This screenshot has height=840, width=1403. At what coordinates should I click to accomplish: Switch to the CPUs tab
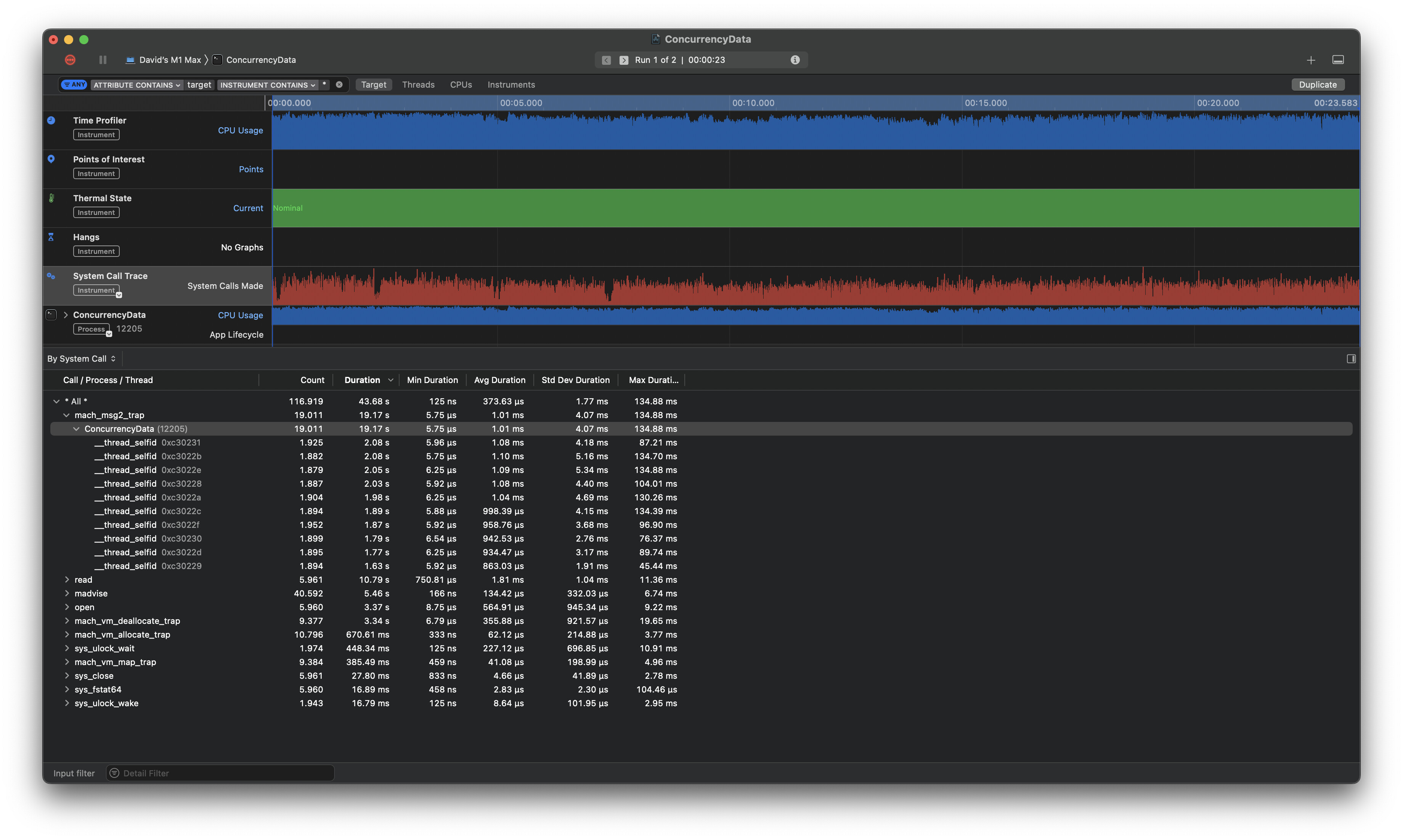pos(460,85)
